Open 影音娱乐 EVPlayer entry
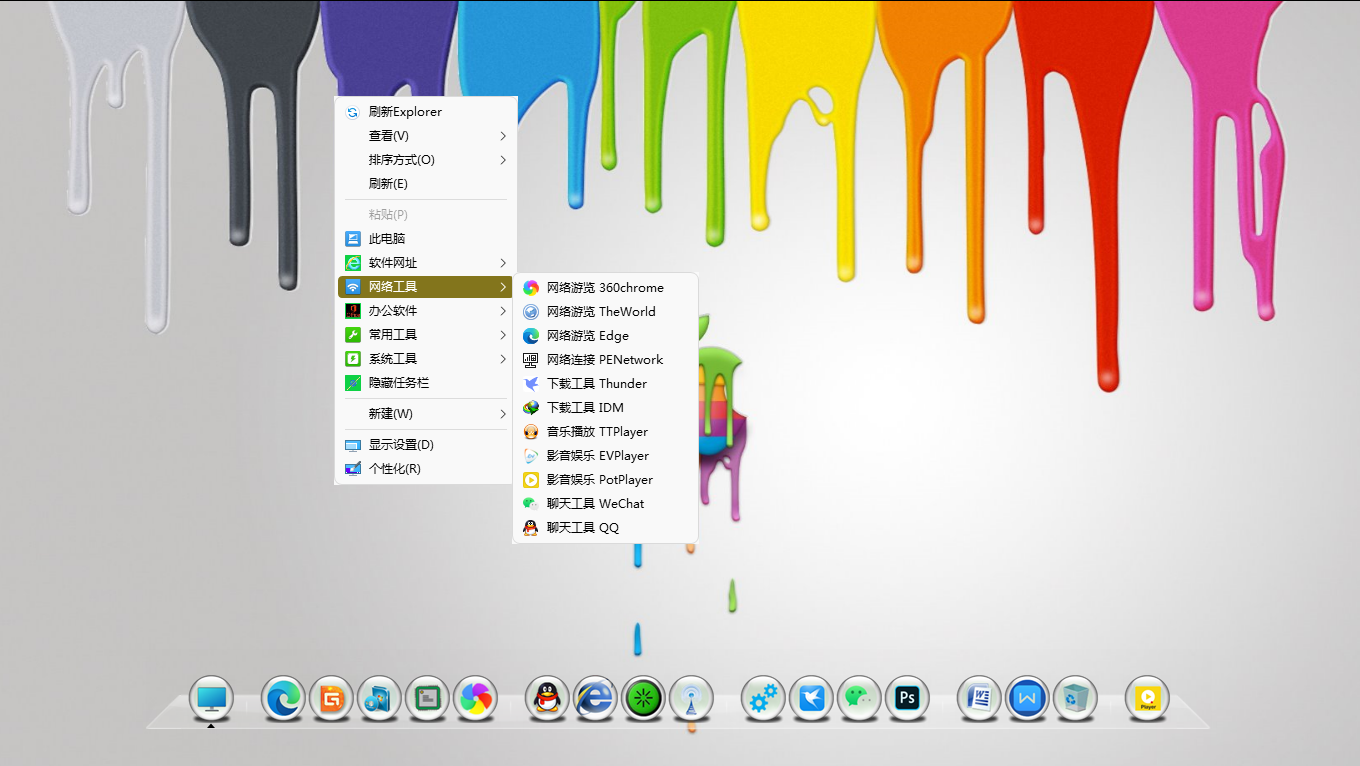 point(605,456)
